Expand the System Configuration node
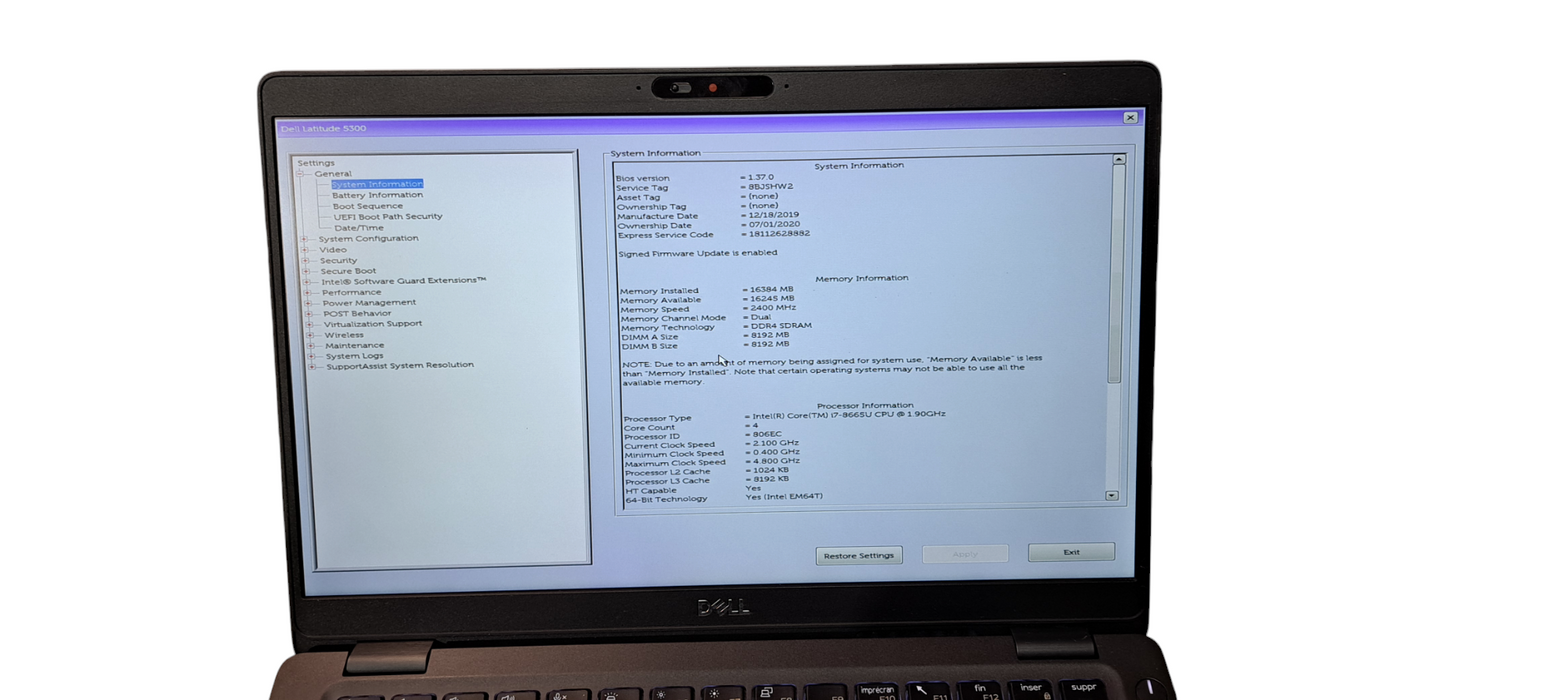The image size is (1554, 700). point(305,238)
